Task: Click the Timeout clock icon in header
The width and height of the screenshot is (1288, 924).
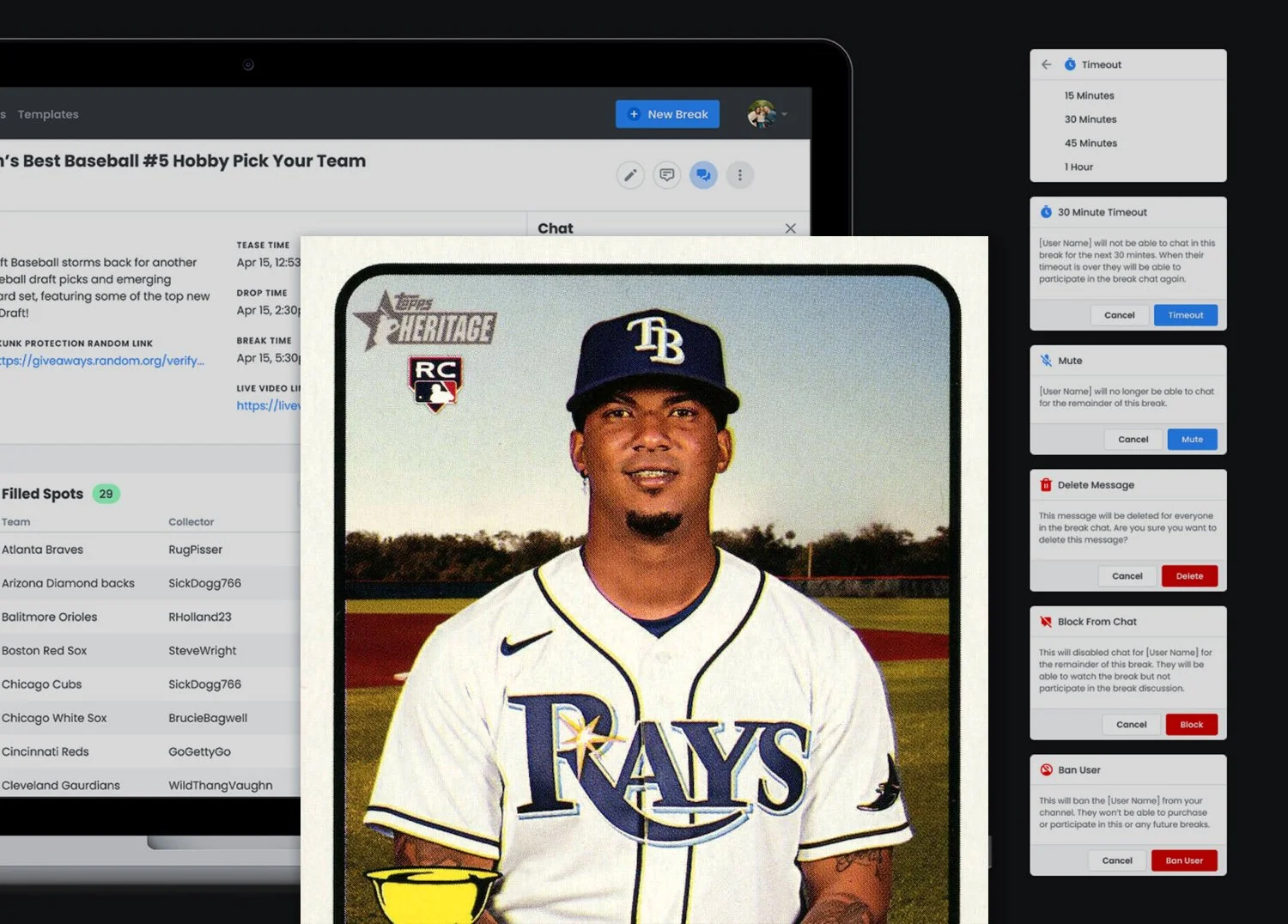Action: point(1070,64)
